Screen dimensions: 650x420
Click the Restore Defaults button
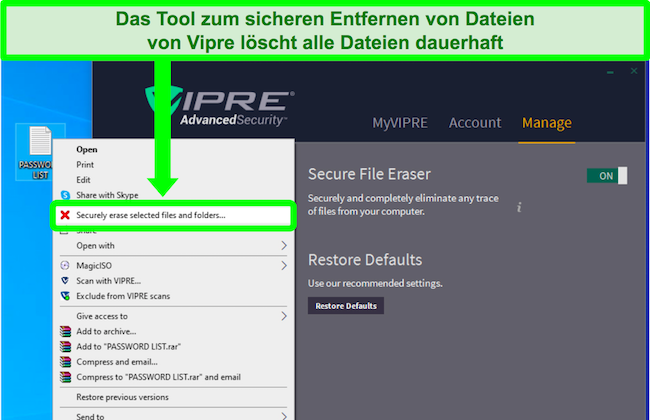(x=346, y=306)
